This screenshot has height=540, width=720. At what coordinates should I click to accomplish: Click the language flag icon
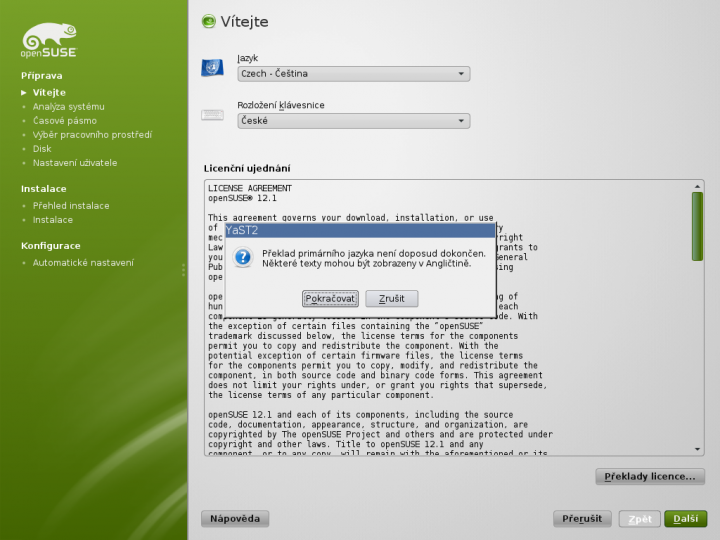pyautogui.click(x=212, y=68)
